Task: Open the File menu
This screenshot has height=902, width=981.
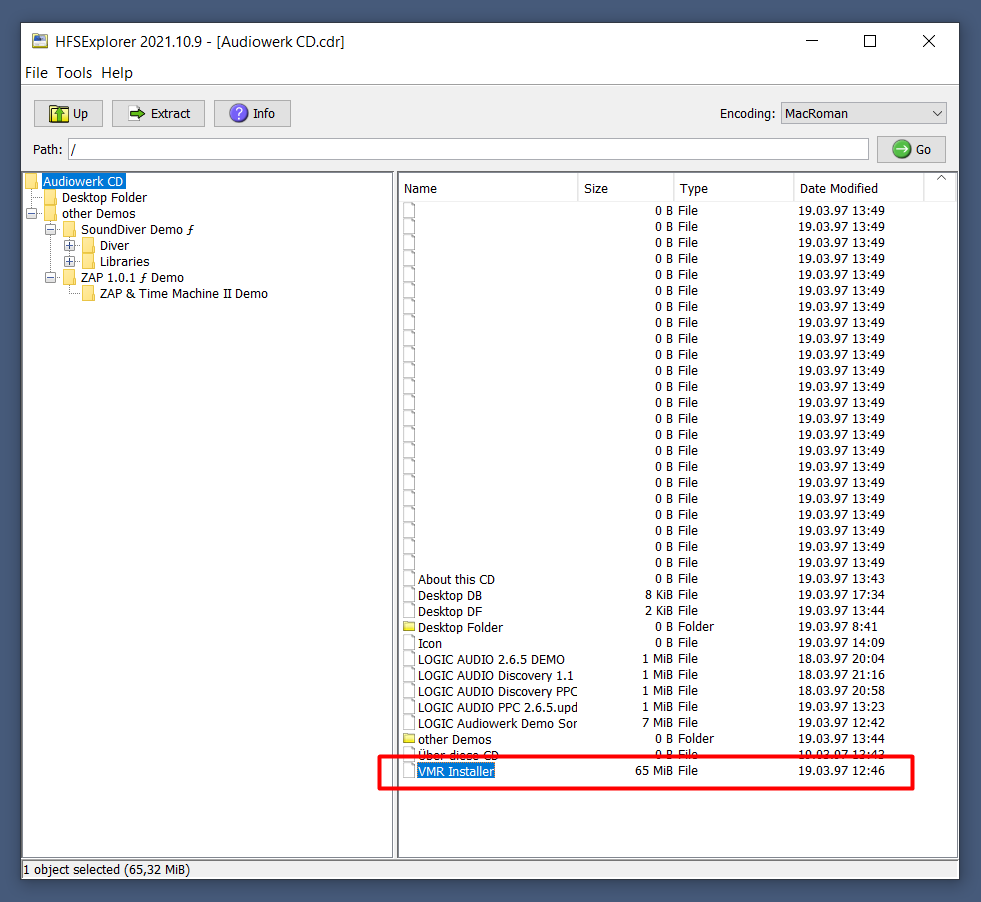Action: coord(36,73)
